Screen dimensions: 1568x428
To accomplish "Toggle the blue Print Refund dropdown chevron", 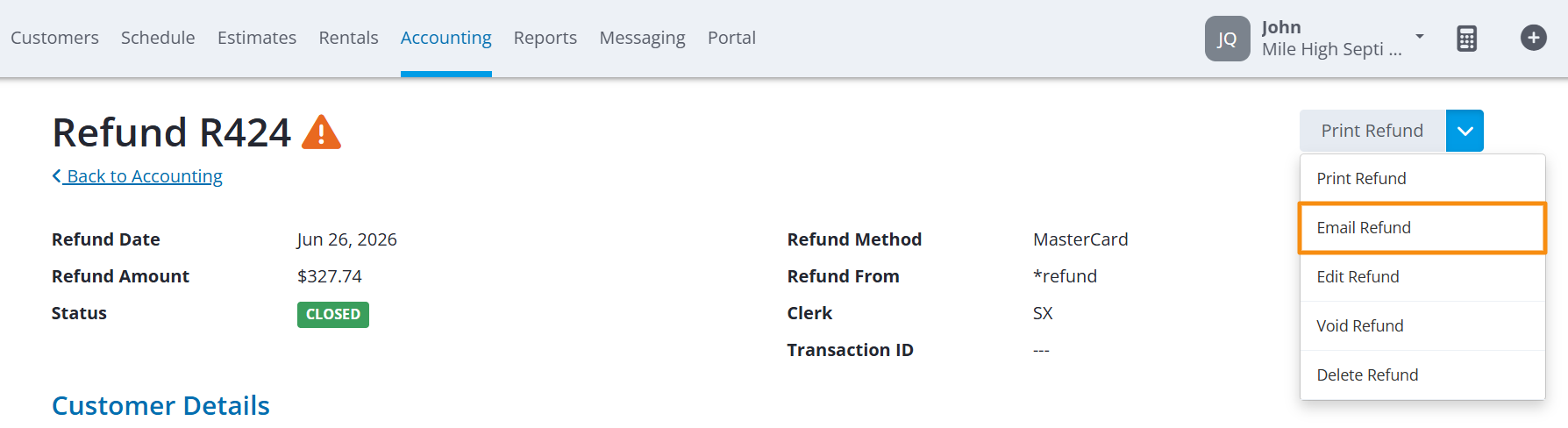I will [x=1465, y=131].
